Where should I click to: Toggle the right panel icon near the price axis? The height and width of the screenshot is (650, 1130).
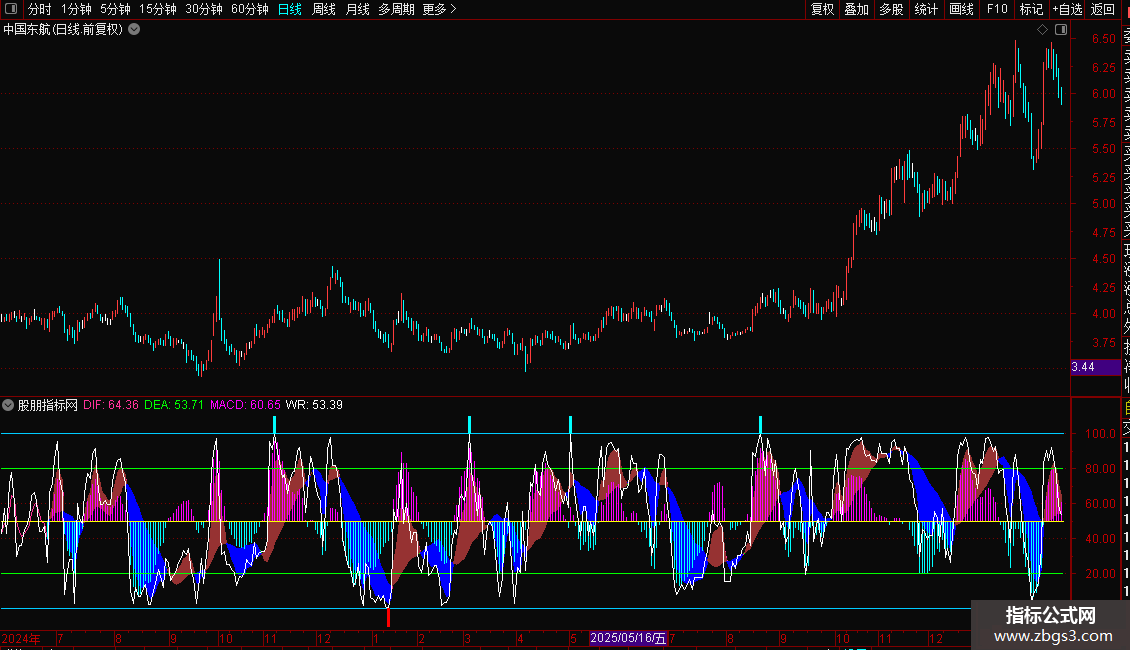pyautogui.click(x=1060, y=30)
